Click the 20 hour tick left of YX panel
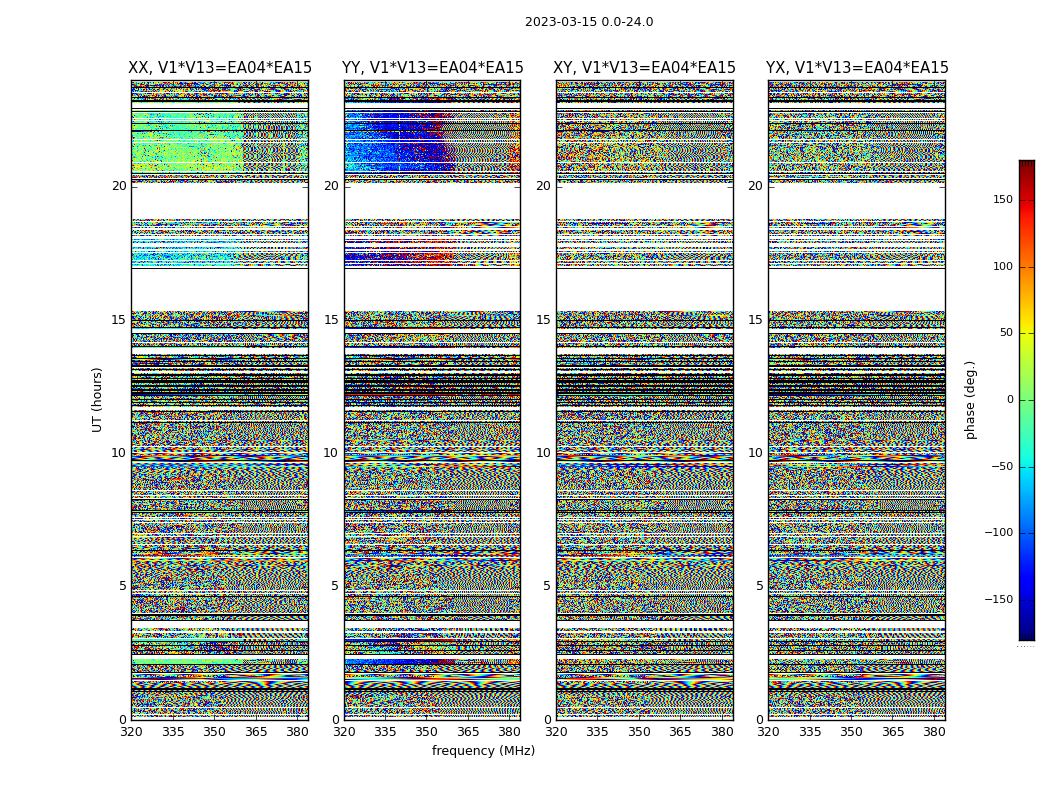 (756, 186)
